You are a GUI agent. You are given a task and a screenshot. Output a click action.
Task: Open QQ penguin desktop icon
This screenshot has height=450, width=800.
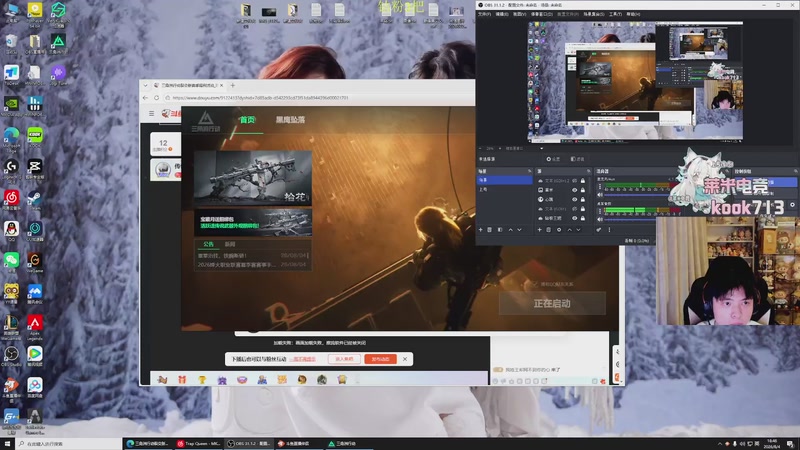(11, 231)
